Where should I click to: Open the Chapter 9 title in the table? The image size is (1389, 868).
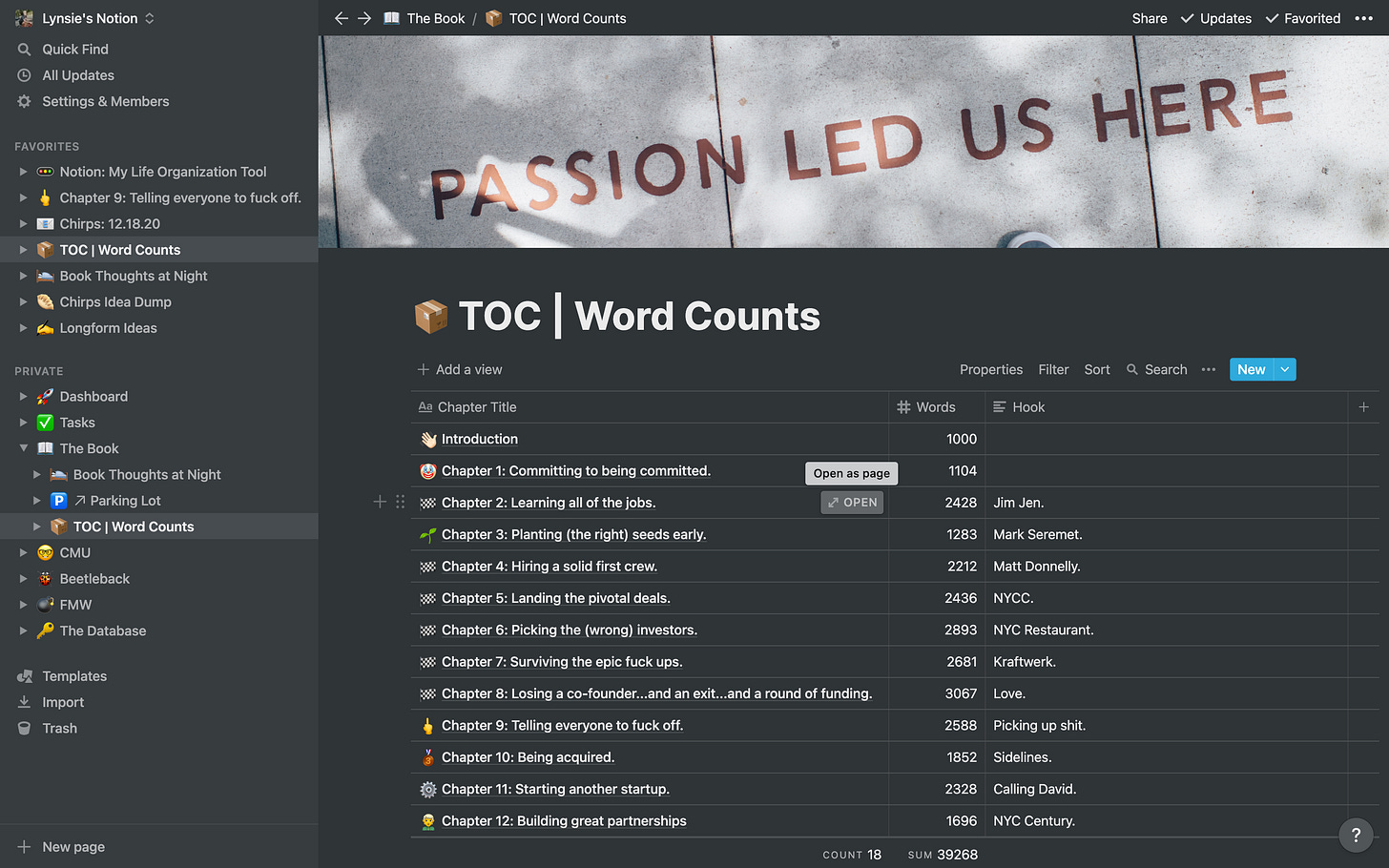[x=563, y=726]
